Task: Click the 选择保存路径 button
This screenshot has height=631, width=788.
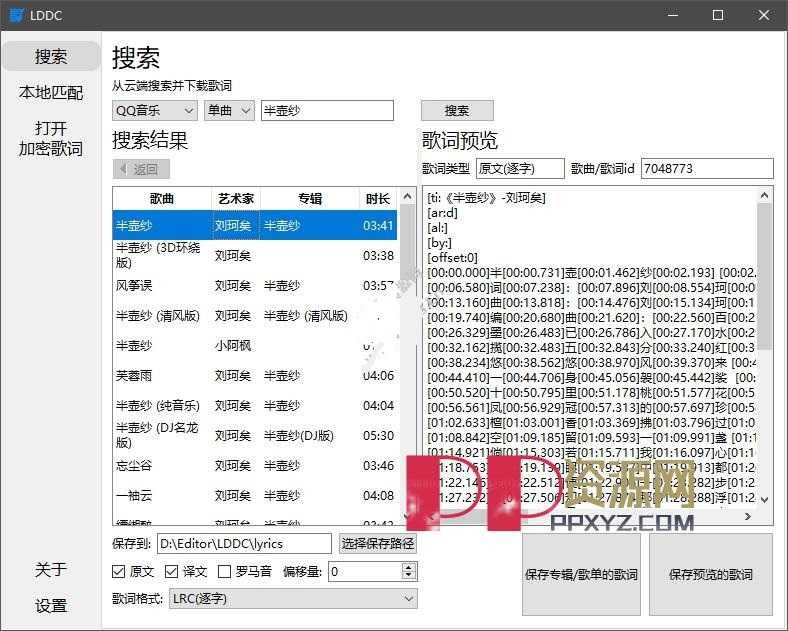Action: tap(378, 544)
